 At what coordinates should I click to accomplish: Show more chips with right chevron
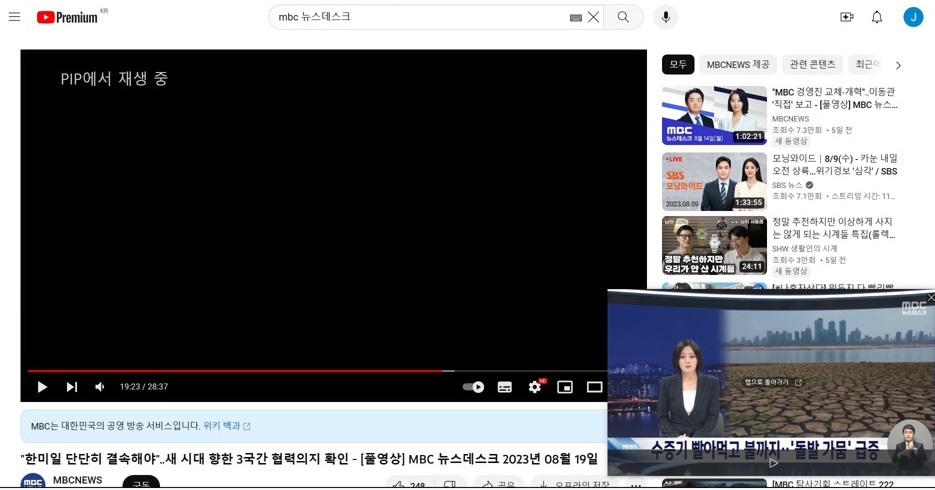898,65
